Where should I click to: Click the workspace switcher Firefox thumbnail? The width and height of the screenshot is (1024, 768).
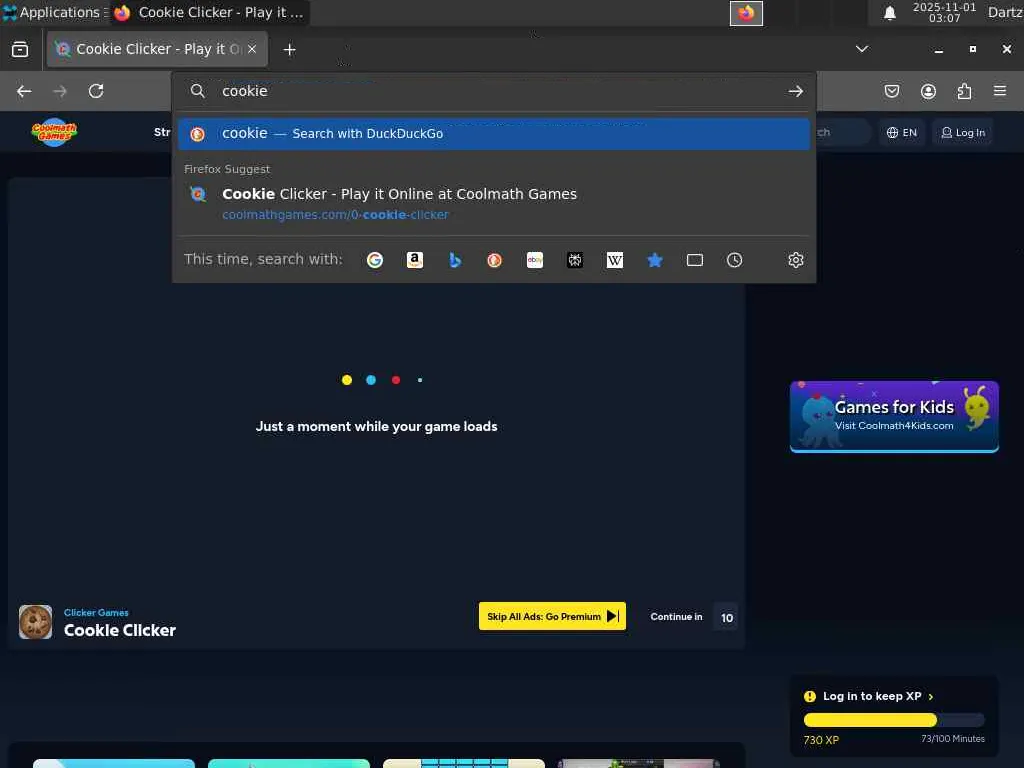tap(746, 13)
